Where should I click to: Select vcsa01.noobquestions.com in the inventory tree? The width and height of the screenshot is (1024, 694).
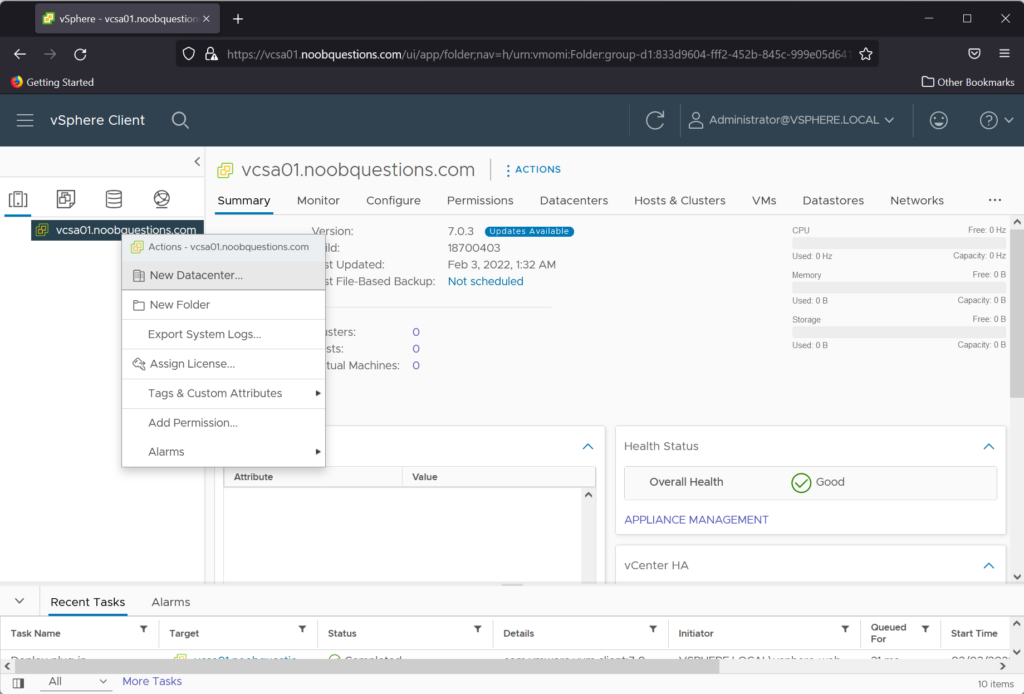[118, 230]
